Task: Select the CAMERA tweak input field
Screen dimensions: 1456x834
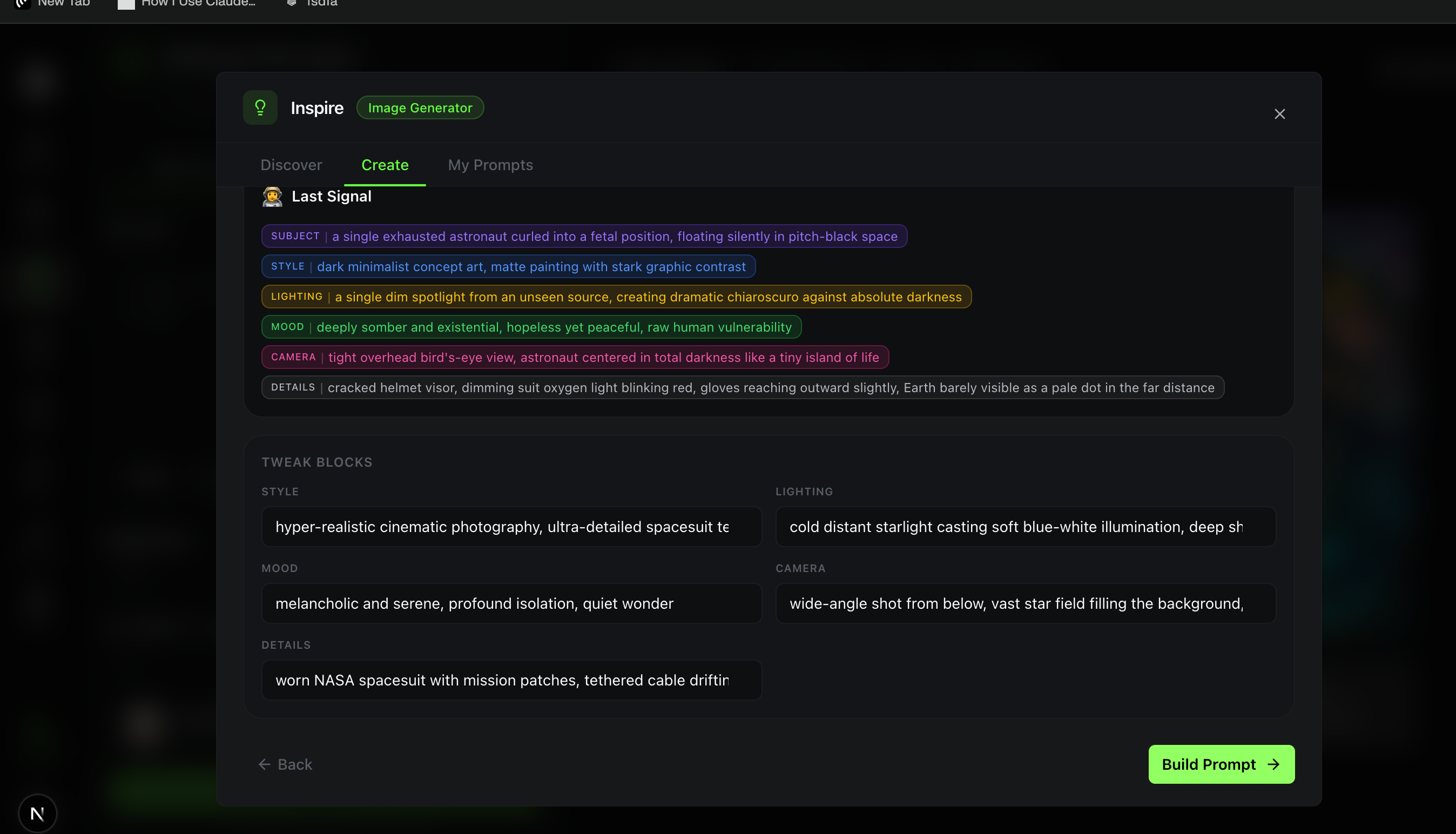Action: click(x=1025, y=603)
